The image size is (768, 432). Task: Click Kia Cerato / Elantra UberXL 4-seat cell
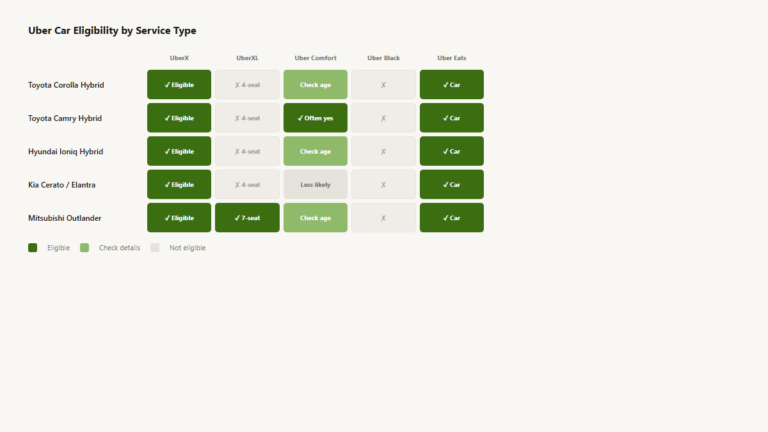tap(247, 184)
